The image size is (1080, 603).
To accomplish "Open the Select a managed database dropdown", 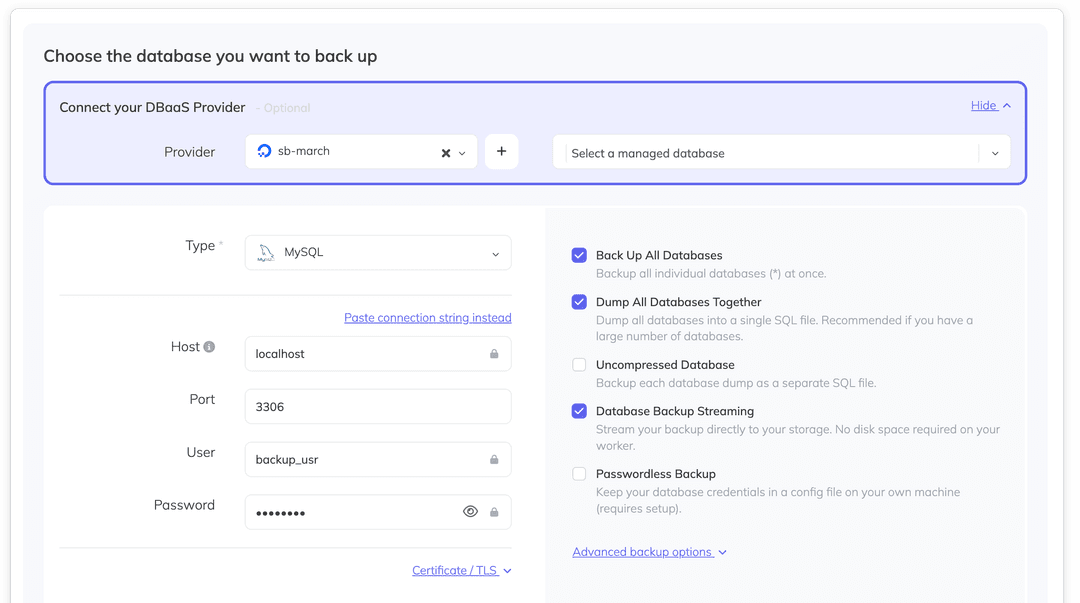I will pyautogui.click(x=782, y=152).
